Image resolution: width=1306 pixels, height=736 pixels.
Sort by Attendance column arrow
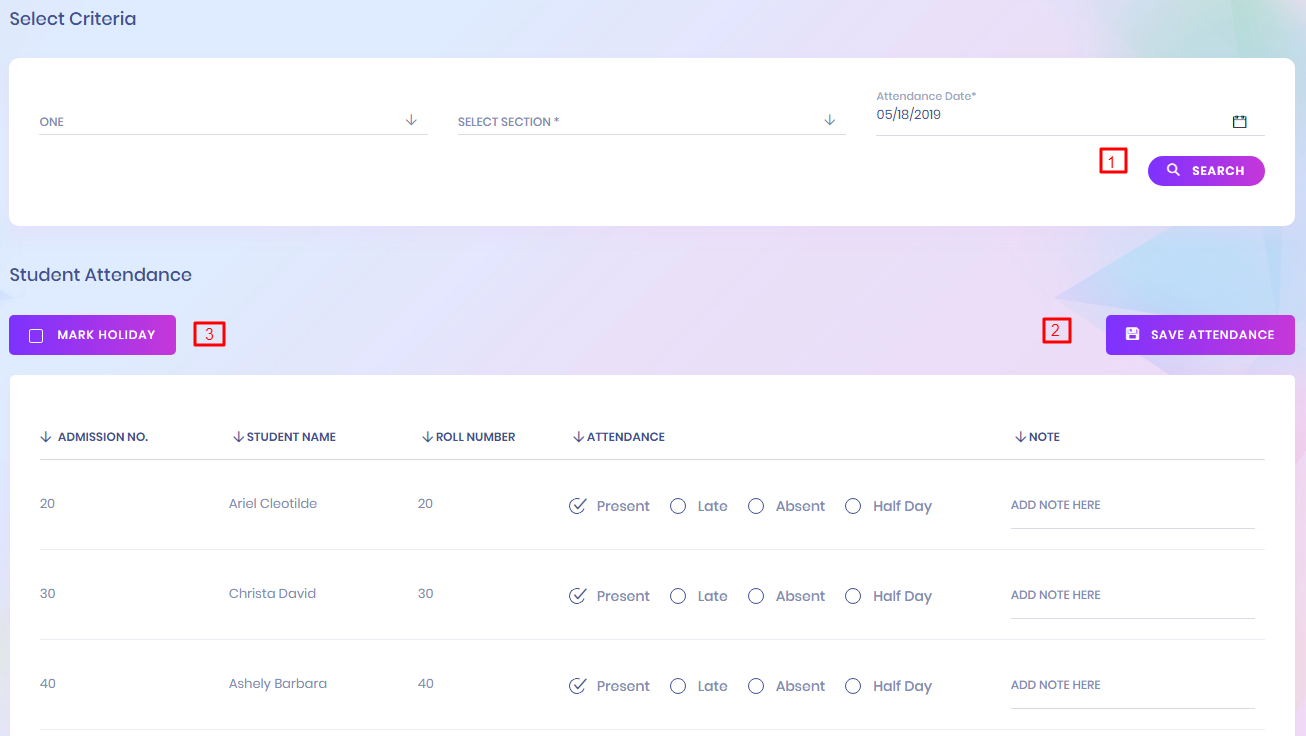point(578,437)
